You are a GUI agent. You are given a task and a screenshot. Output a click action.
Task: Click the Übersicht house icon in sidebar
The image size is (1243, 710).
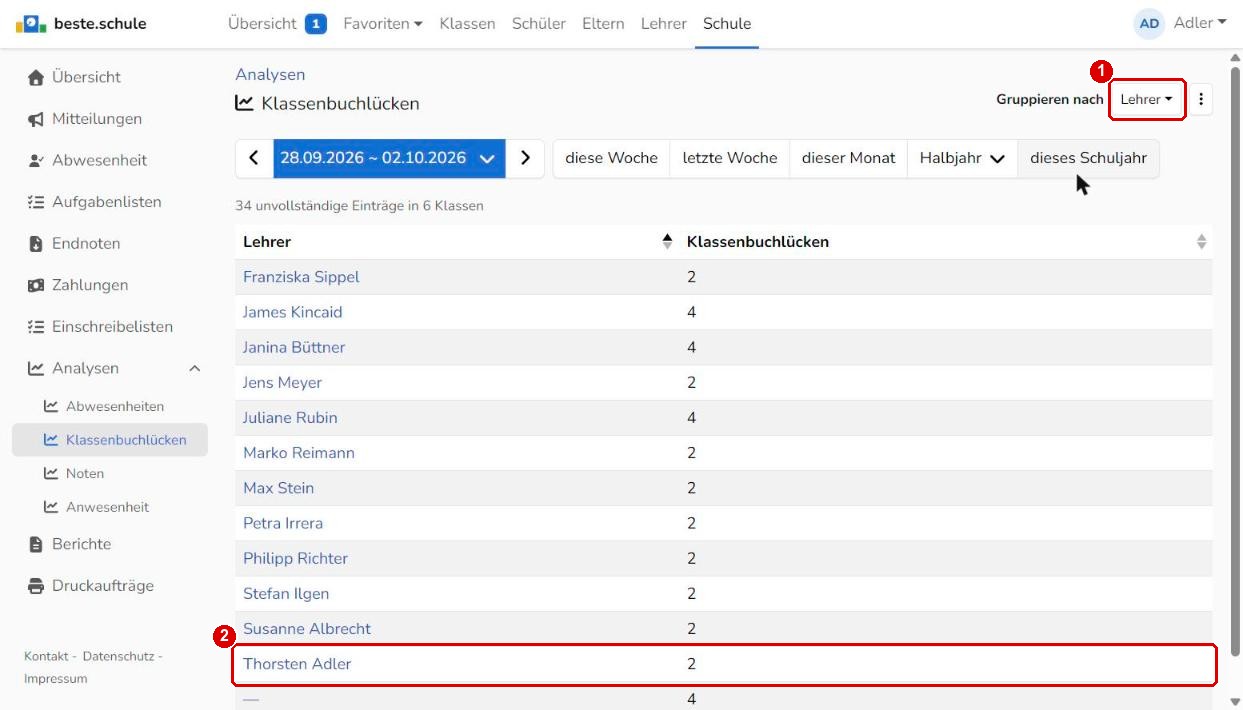click(x=36, y=77)
